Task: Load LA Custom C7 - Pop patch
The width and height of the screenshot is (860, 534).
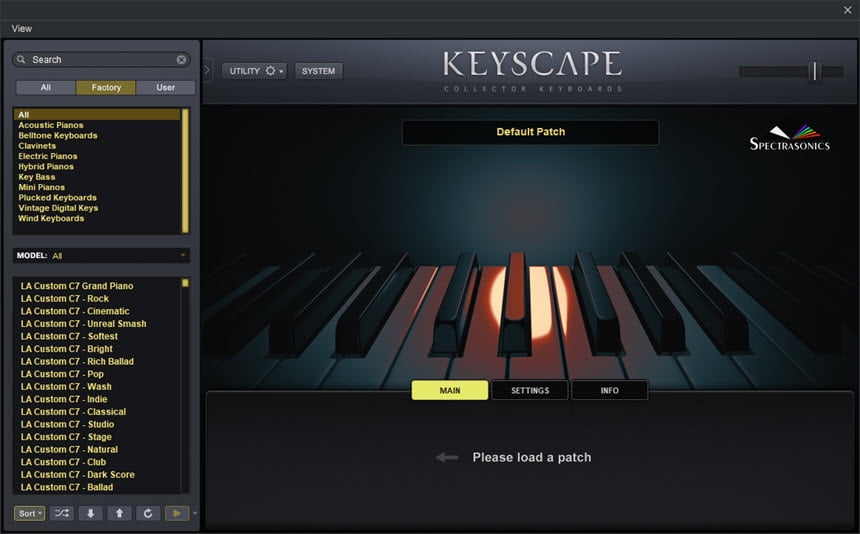Action: [x=62, y=374]
